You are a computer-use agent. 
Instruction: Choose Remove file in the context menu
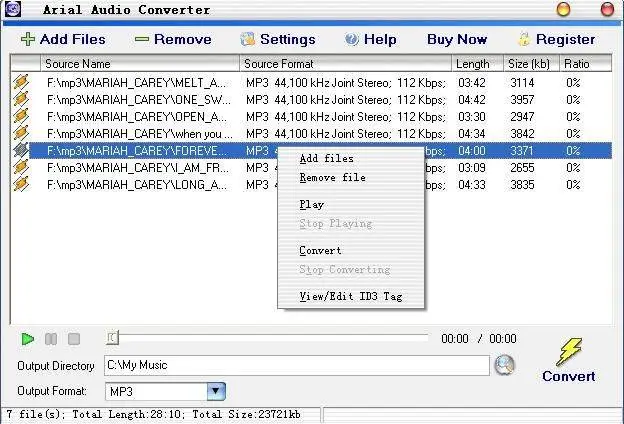(x=333, y=178)
